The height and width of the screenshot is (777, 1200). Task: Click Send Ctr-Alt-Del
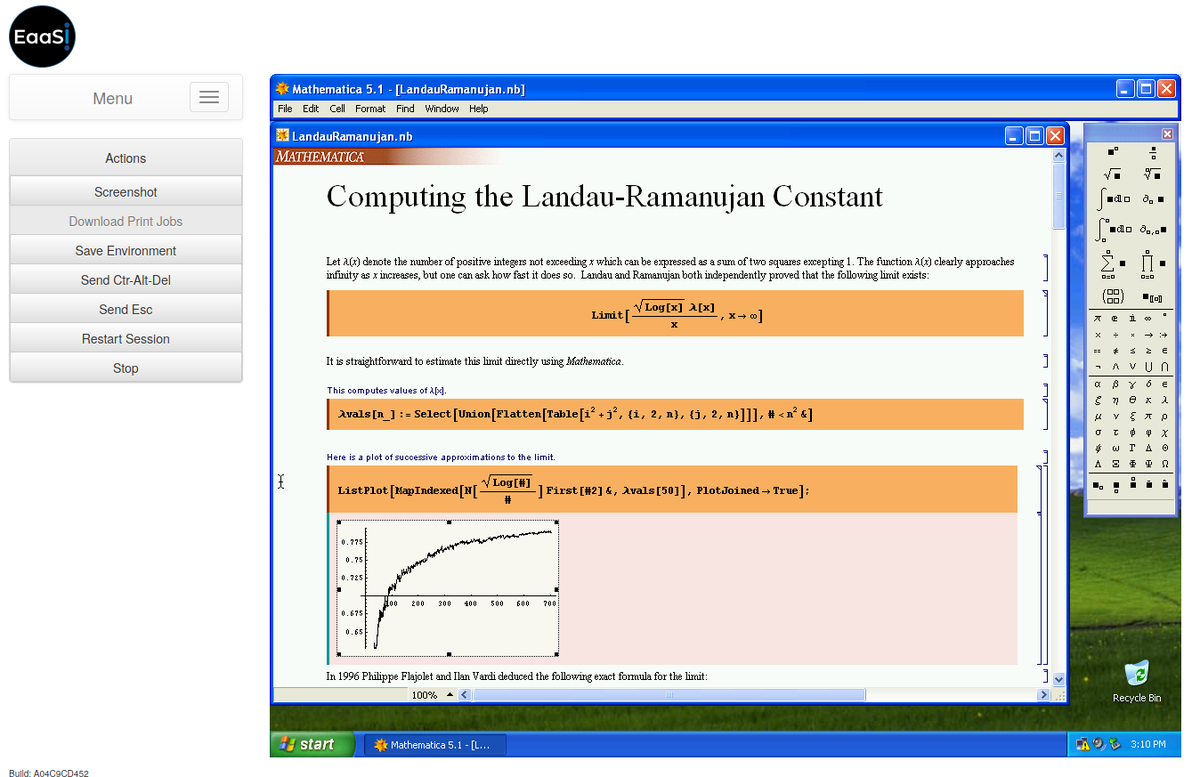(126, 280)
